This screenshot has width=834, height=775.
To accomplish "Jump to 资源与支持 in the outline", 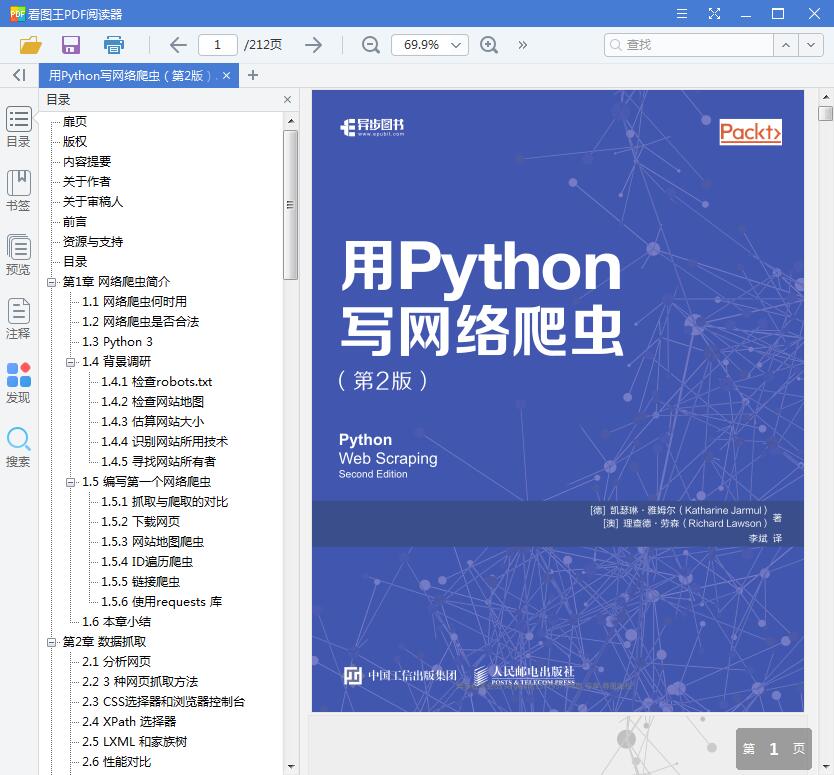I will click(93, 241).
